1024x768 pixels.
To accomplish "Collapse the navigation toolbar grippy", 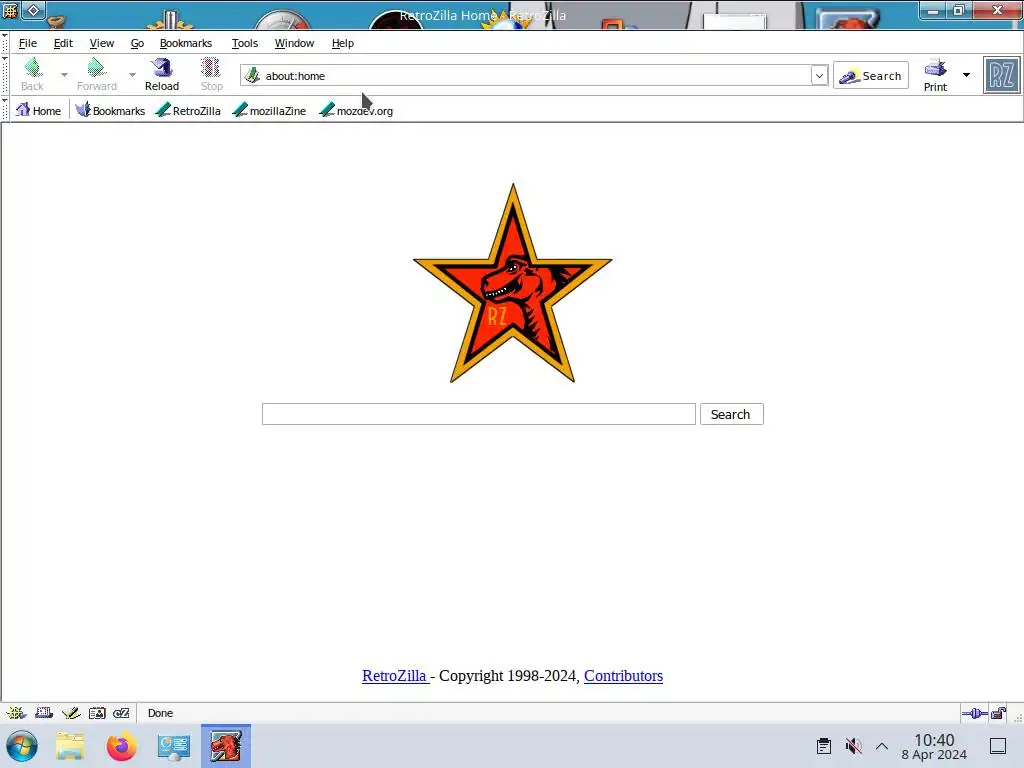I will click(x=5, y=75).
